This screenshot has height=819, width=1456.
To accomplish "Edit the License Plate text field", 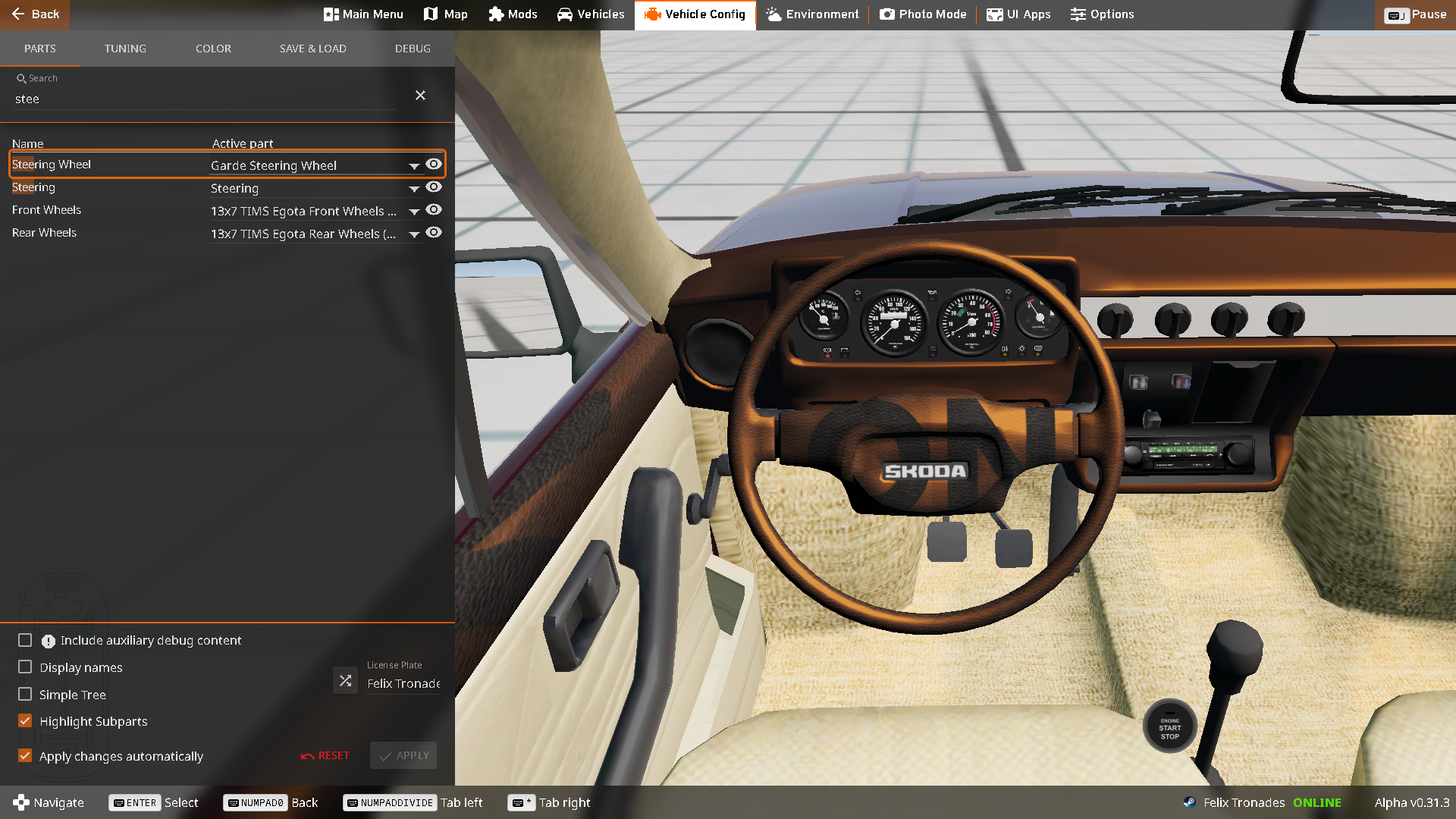I will pos(403,683).
